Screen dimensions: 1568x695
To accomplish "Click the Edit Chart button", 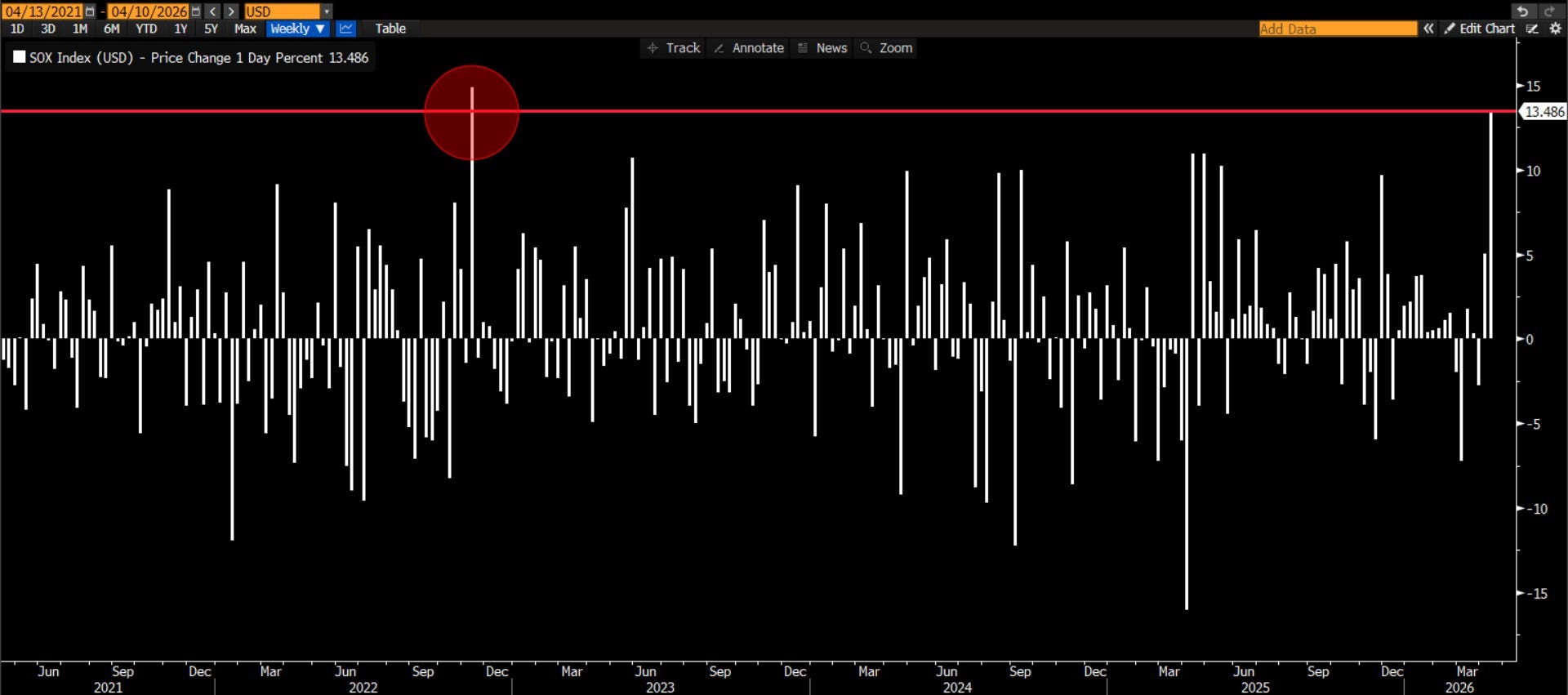I will click(1479, 29).
